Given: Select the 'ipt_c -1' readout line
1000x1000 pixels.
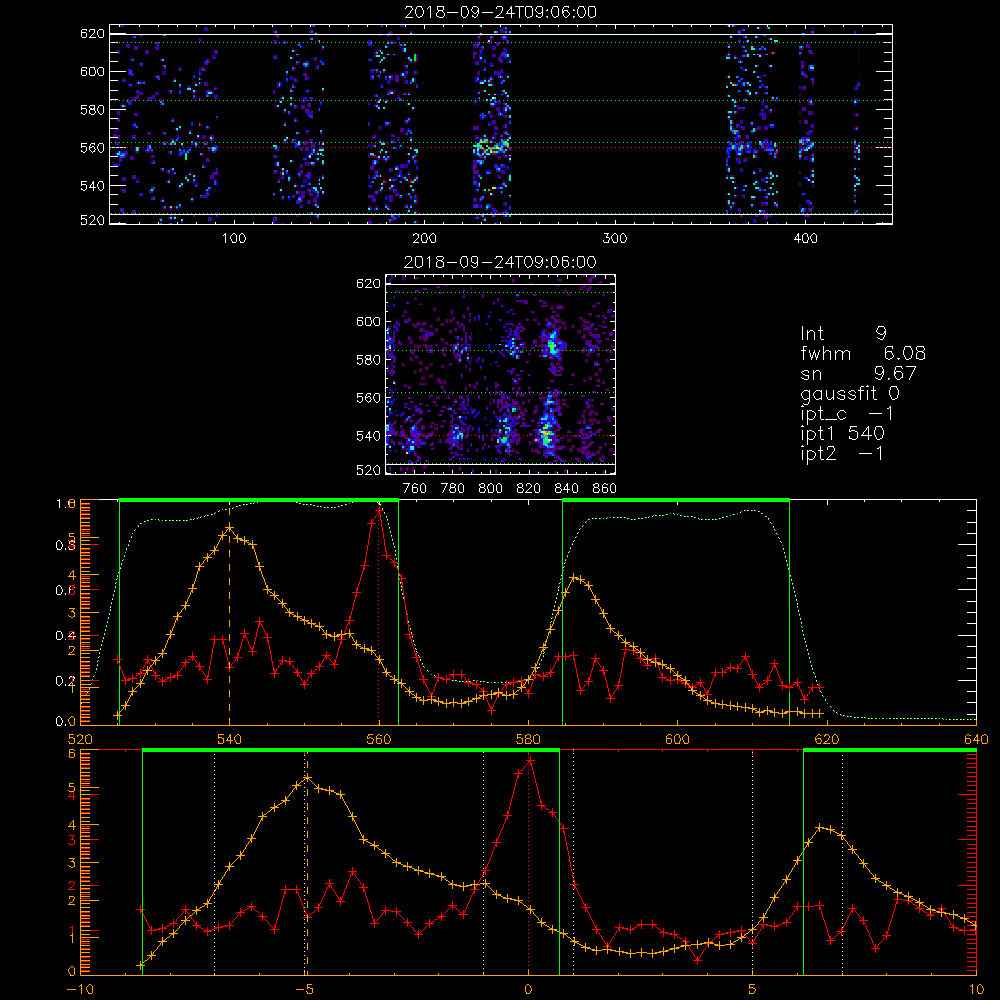Looking at the screenshot, I should 847,414.
